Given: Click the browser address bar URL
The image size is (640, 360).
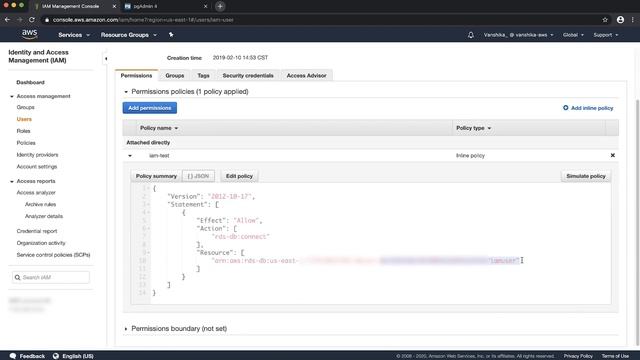Looking at the screenshot, I should (x=143, y=20).
